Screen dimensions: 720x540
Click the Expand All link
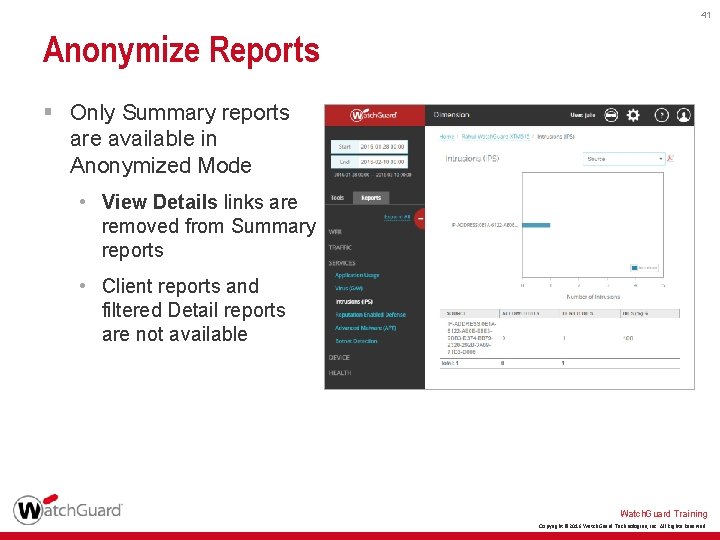(397, 217)
